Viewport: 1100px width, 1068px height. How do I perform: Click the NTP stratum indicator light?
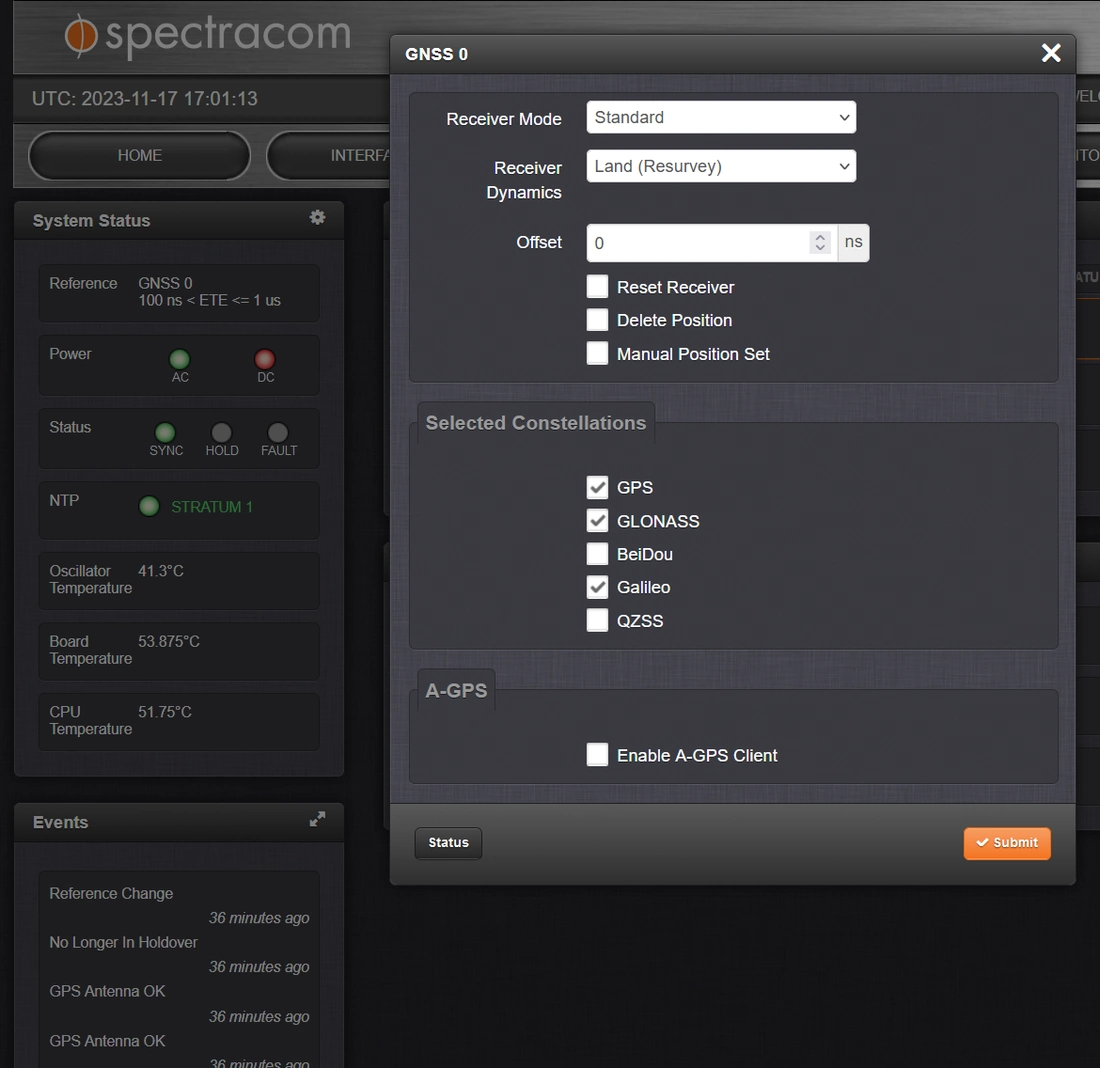[149, 506]
